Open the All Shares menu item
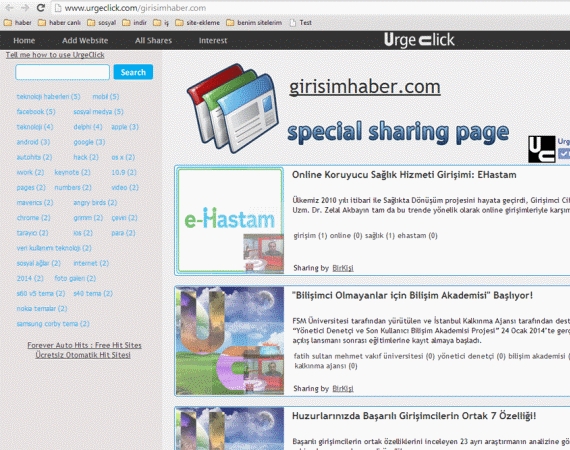 (x=153, y=40)
